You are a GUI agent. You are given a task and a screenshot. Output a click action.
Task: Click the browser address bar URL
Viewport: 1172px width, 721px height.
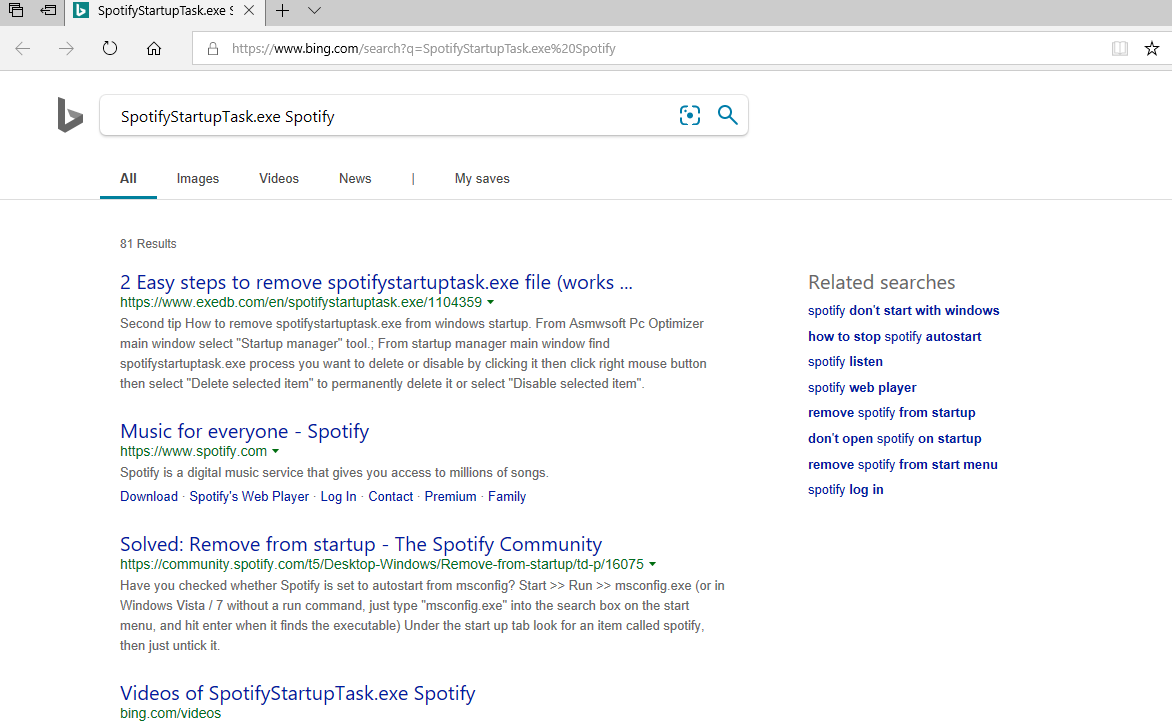423,49
